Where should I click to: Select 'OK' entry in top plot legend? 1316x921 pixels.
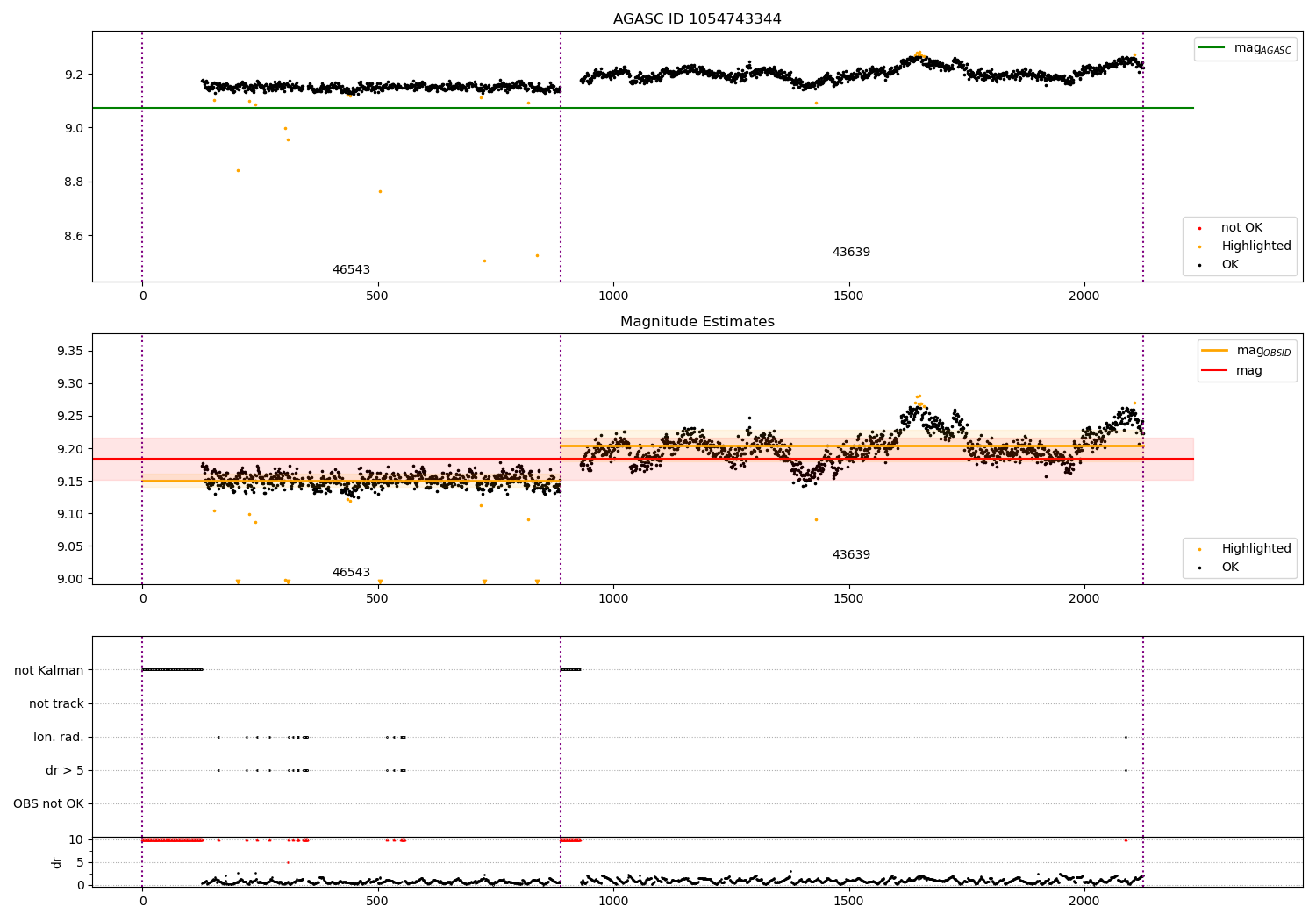1230,265
